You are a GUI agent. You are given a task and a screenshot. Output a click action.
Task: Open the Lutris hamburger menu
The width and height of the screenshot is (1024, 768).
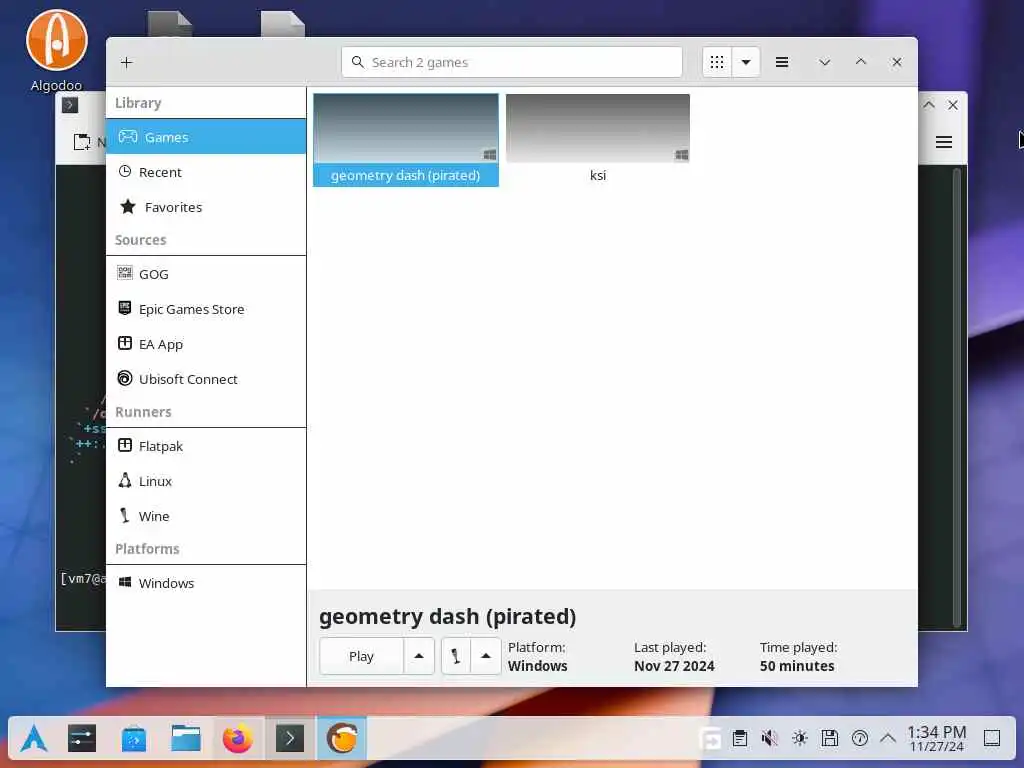point(782,62)
